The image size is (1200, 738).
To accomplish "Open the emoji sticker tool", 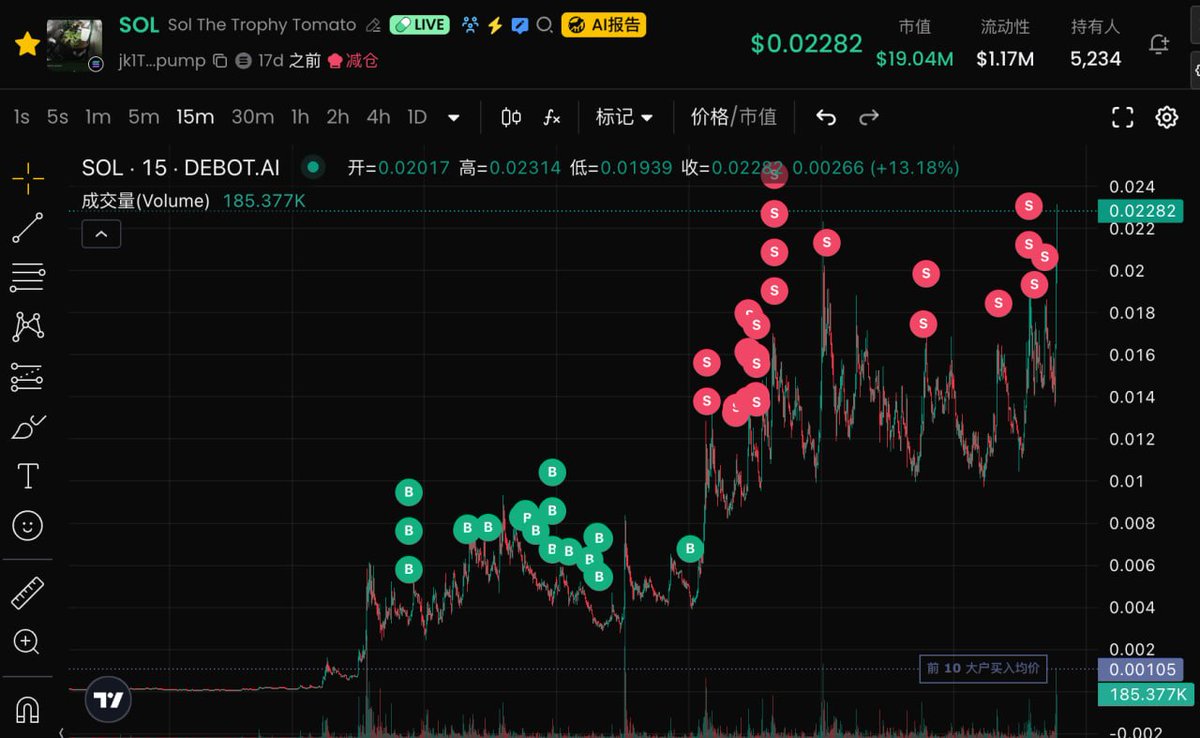I will point(27,525).
